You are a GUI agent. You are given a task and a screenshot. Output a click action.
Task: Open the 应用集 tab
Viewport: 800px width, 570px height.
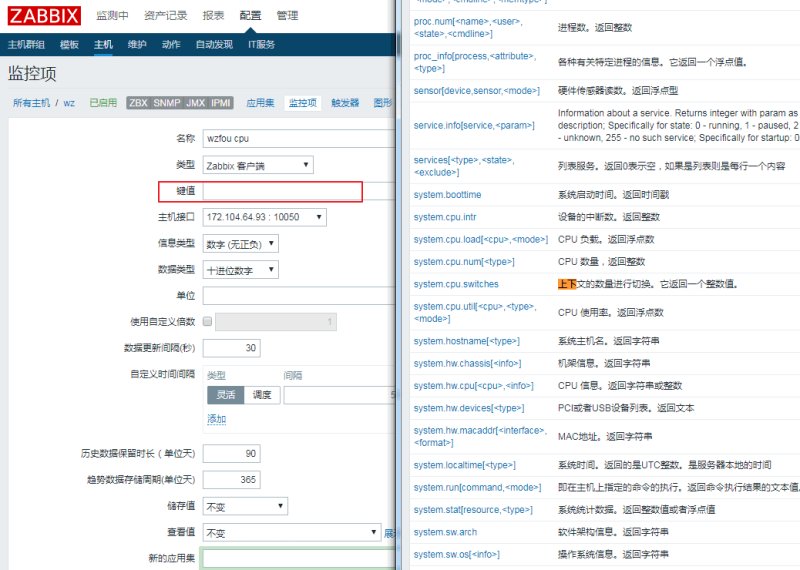(260, 103)
